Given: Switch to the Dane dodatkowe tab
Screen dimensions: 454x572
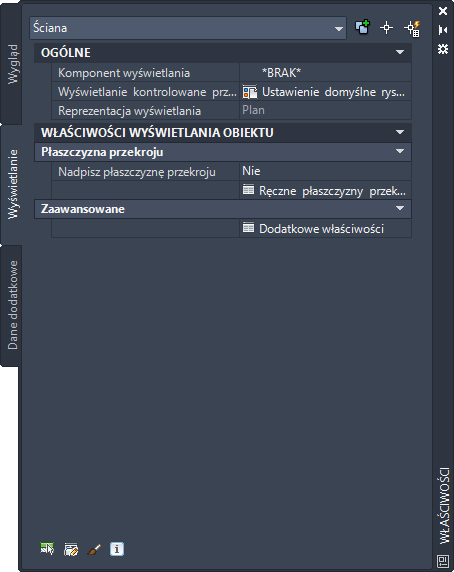Looking at the screenshot, I should pos(12,305).
